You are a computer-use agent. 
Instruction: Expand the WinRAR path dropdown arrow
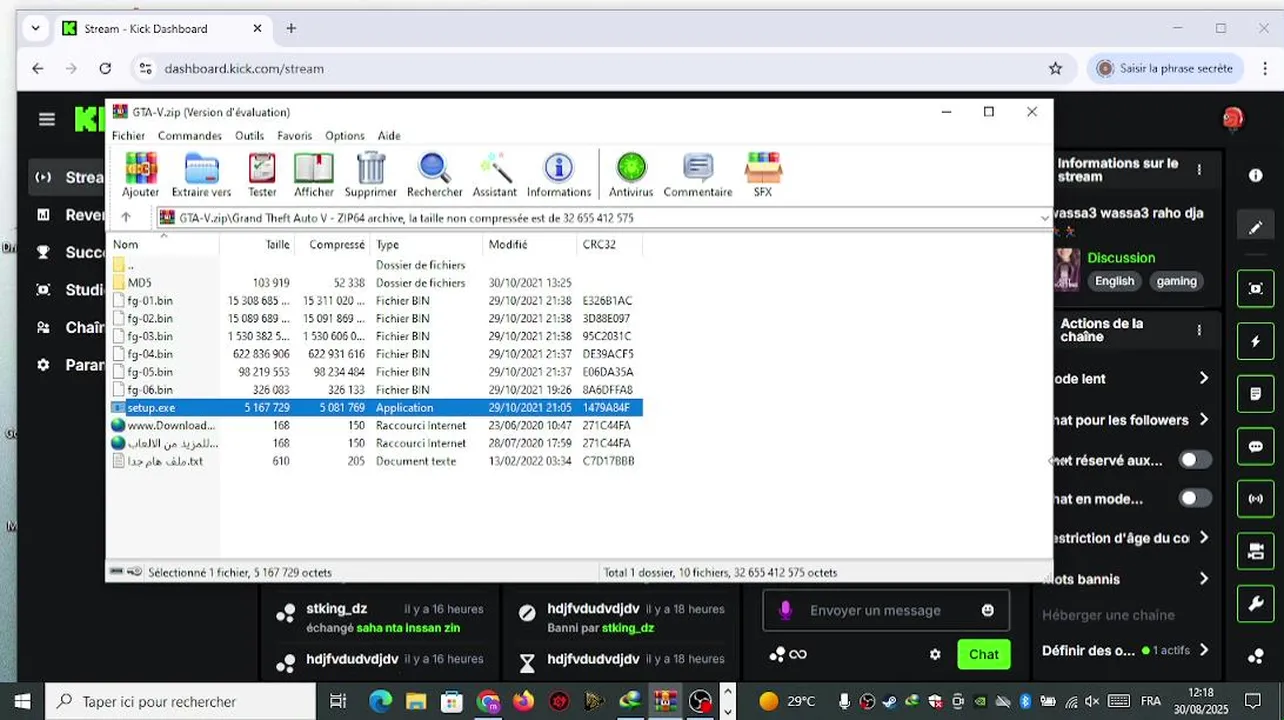[1044, 218]
